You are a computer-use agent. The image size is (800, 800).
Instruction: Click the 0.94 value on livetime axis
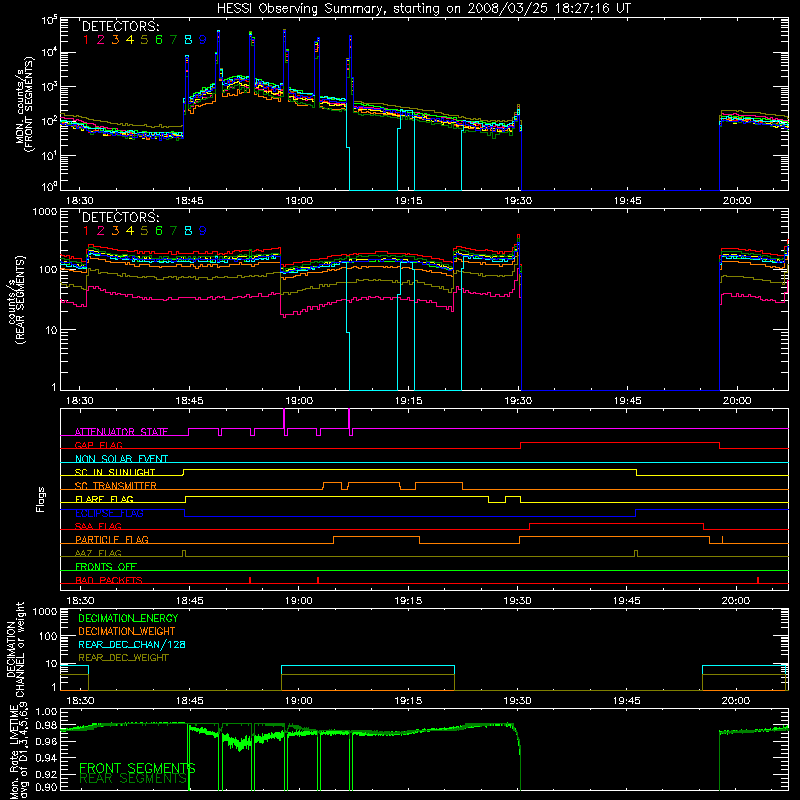point(46,756)
